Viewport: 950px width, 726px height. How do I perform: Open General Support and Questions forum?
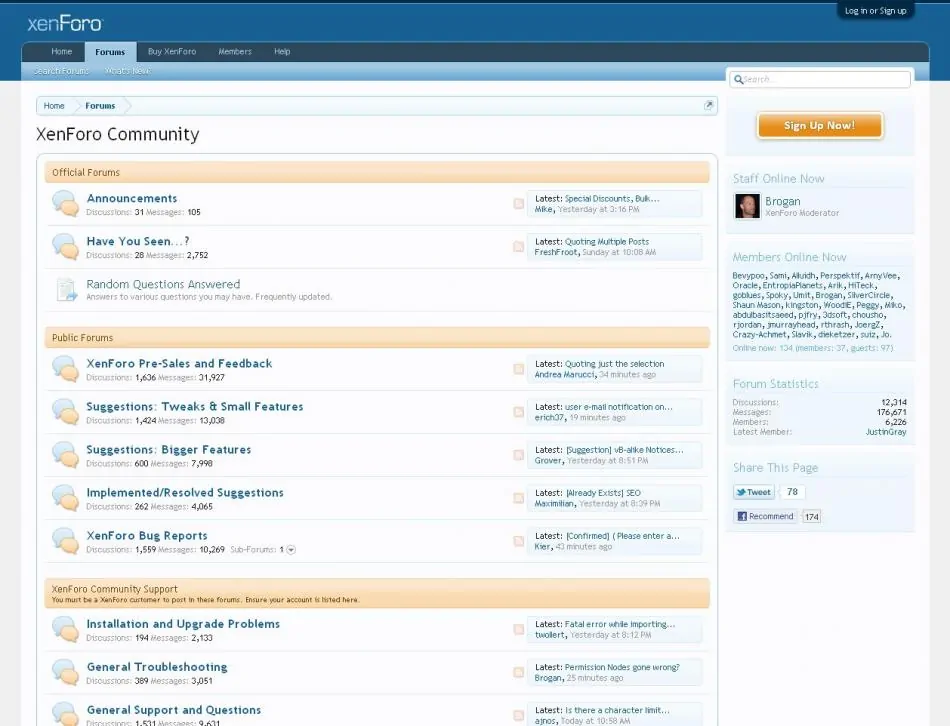coord(174,710)
